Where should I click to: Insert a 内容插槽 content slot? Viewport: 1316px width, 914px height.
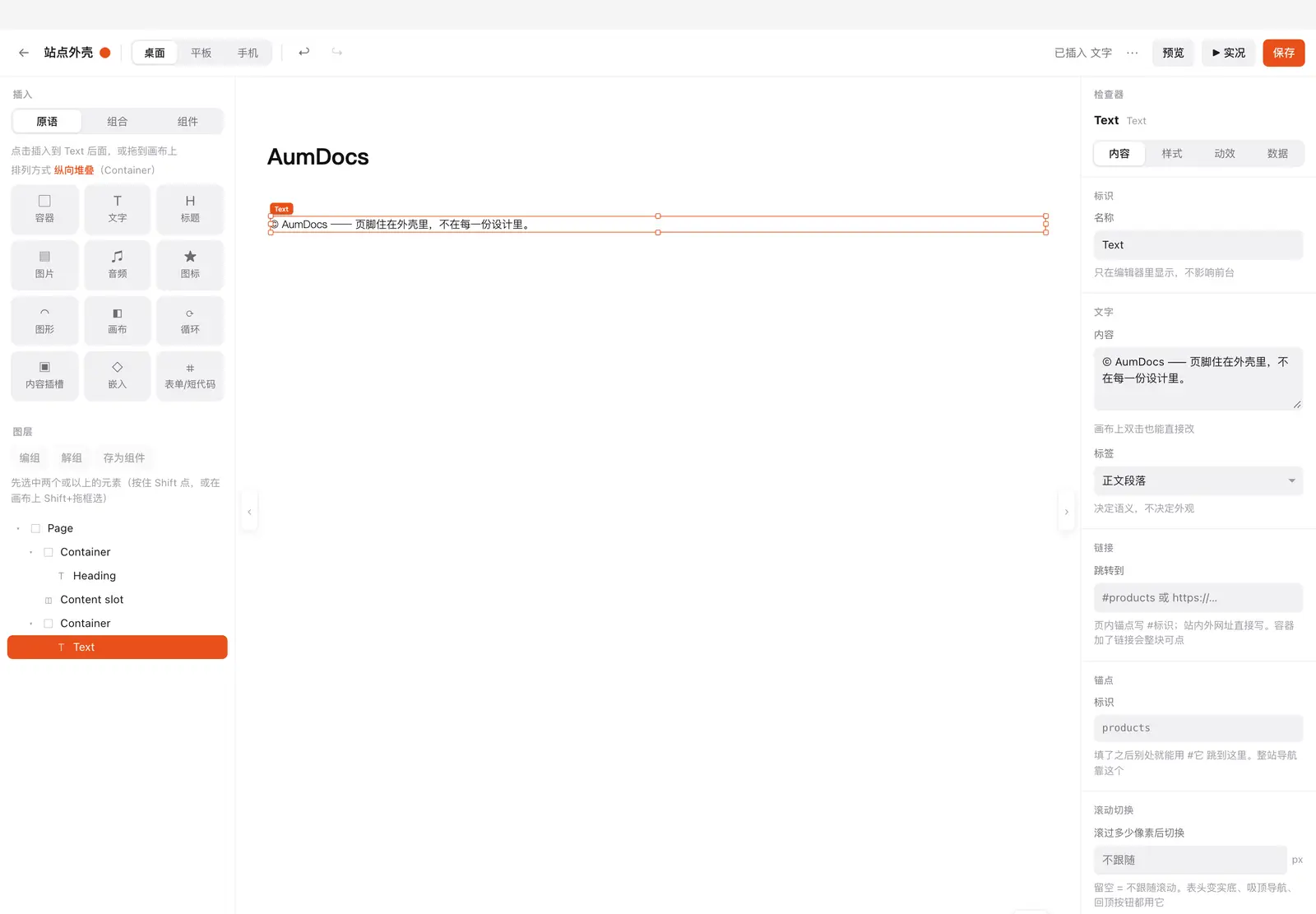pyautogui.click(x=44, y=376)
